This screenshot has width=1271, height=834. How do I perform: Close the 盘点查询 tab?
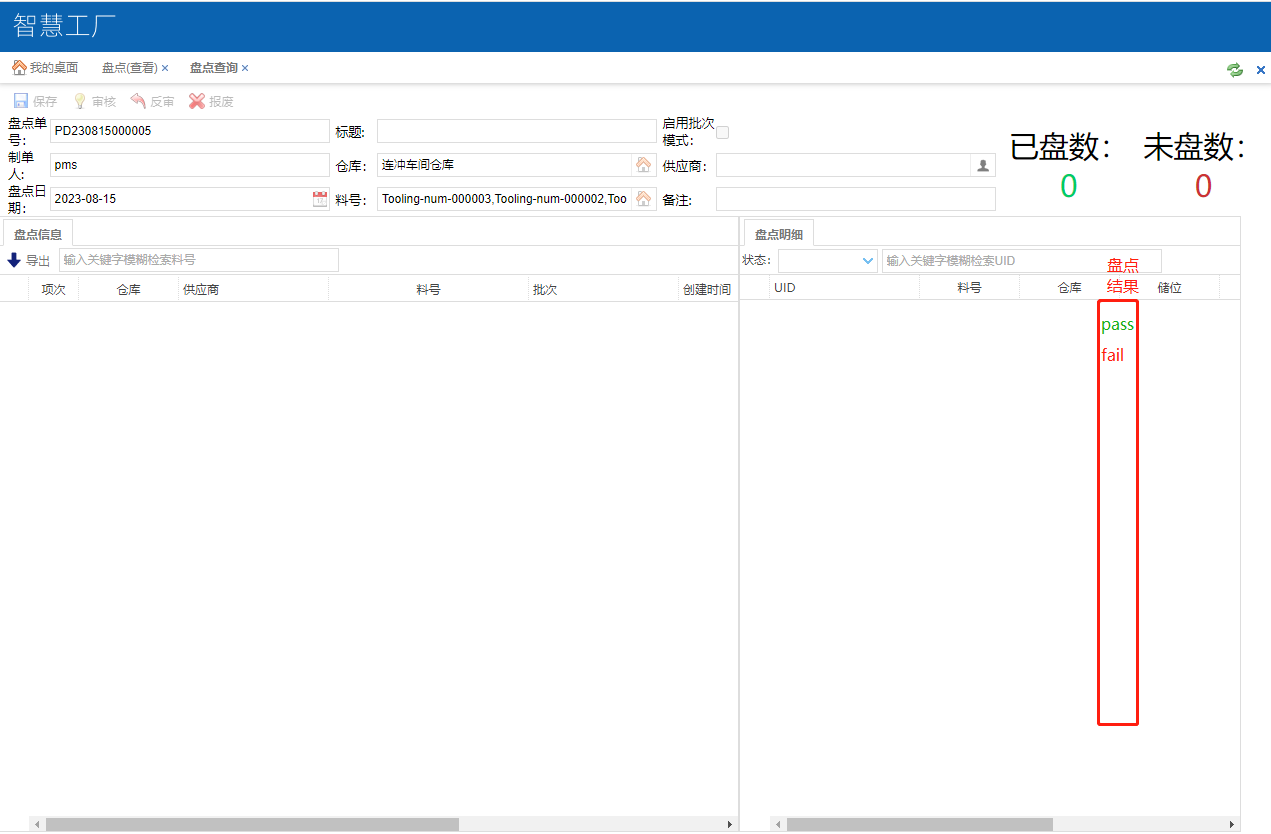coord(245,68)
